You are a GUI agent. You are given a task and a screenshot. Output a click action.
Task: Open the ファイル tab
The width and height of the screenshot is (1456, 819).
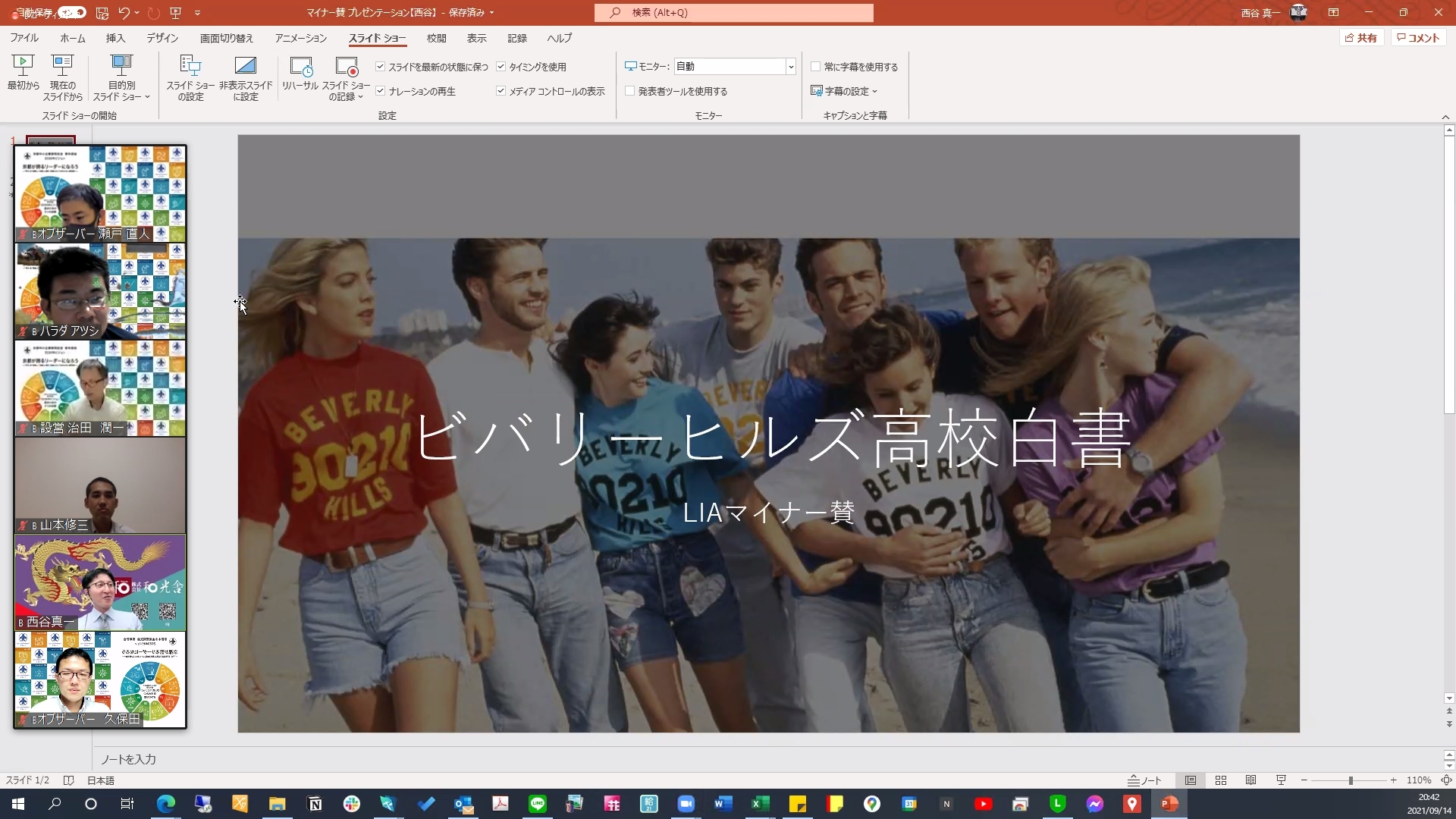(24, 38)
